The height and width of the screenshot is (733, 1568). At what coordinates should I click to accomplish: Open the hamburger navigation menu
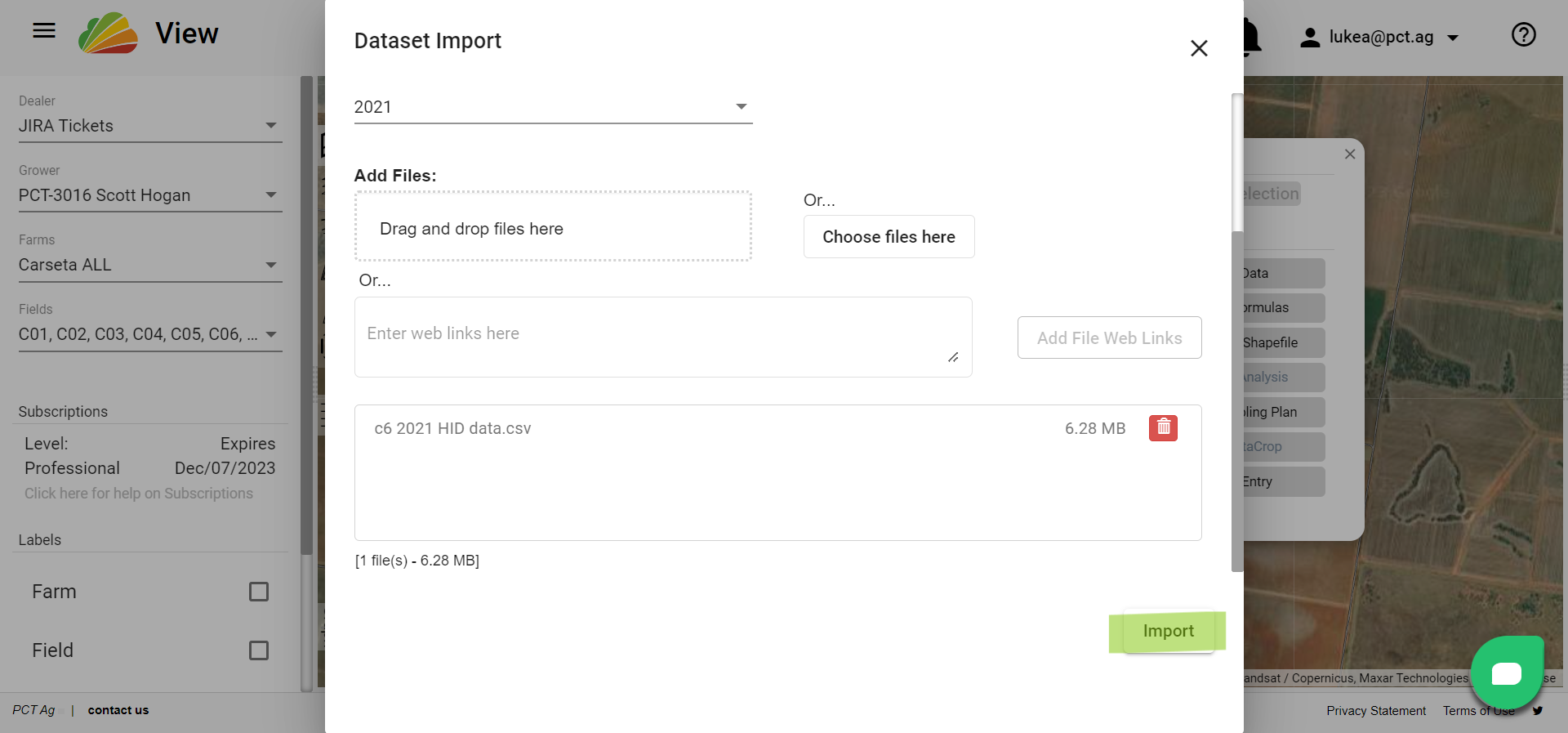tap(44, 31)
